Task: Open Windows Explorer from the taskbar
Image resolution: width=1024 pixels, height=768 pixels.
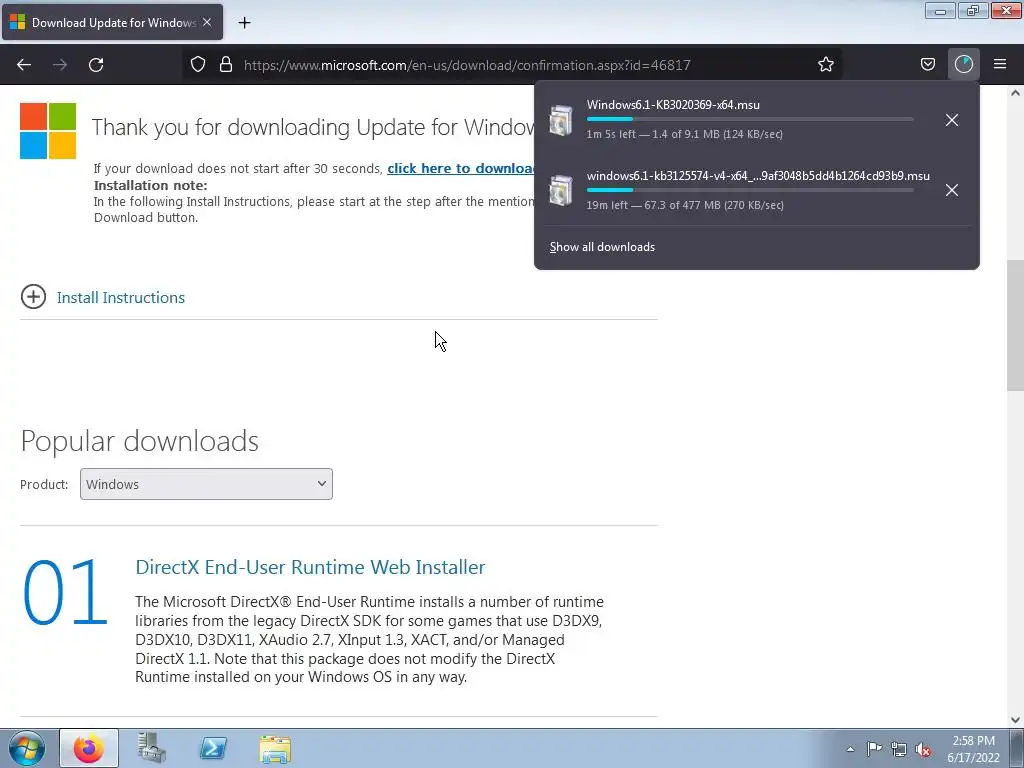Action: click(275, 748)
